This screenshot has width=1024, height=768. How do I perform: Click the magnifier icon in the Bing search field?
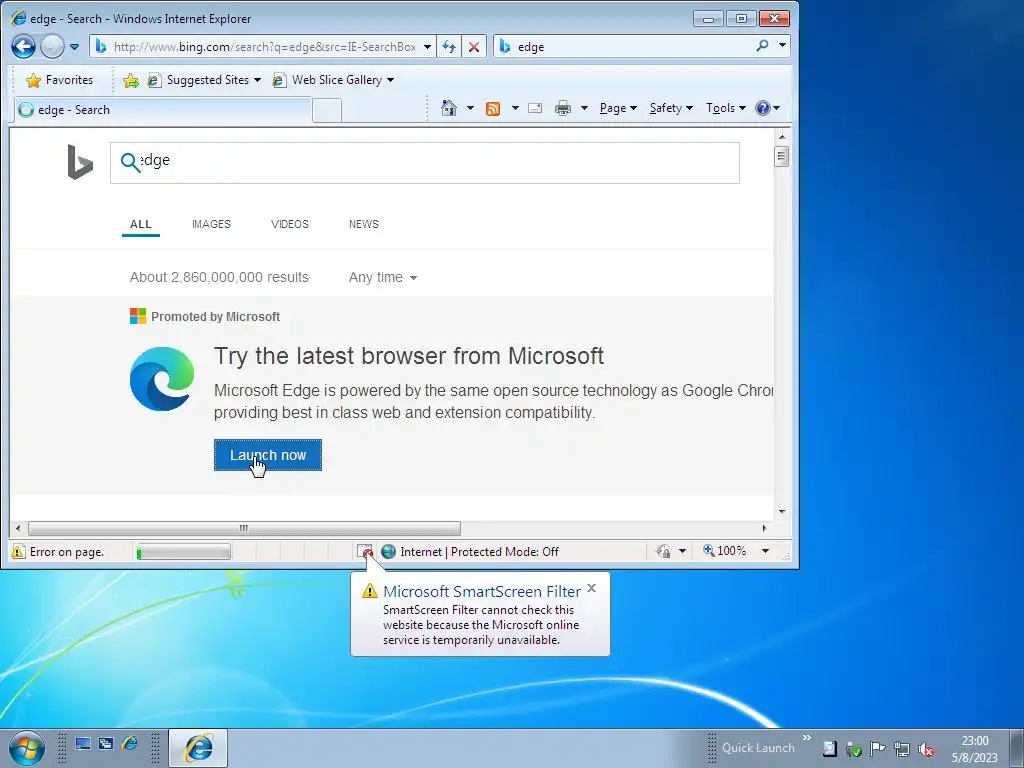131,162
